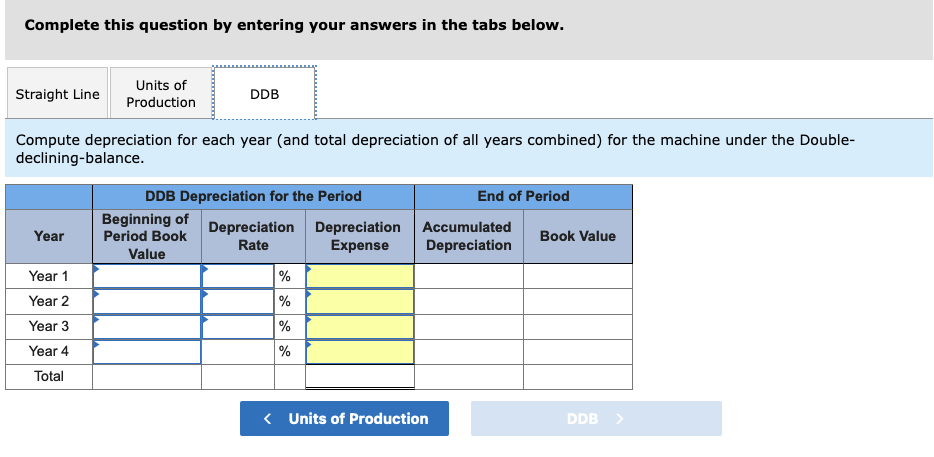Click Year 1 Beginning of Period Book Value field
This screenshot has width=934, height=457.
coord(147,276)
